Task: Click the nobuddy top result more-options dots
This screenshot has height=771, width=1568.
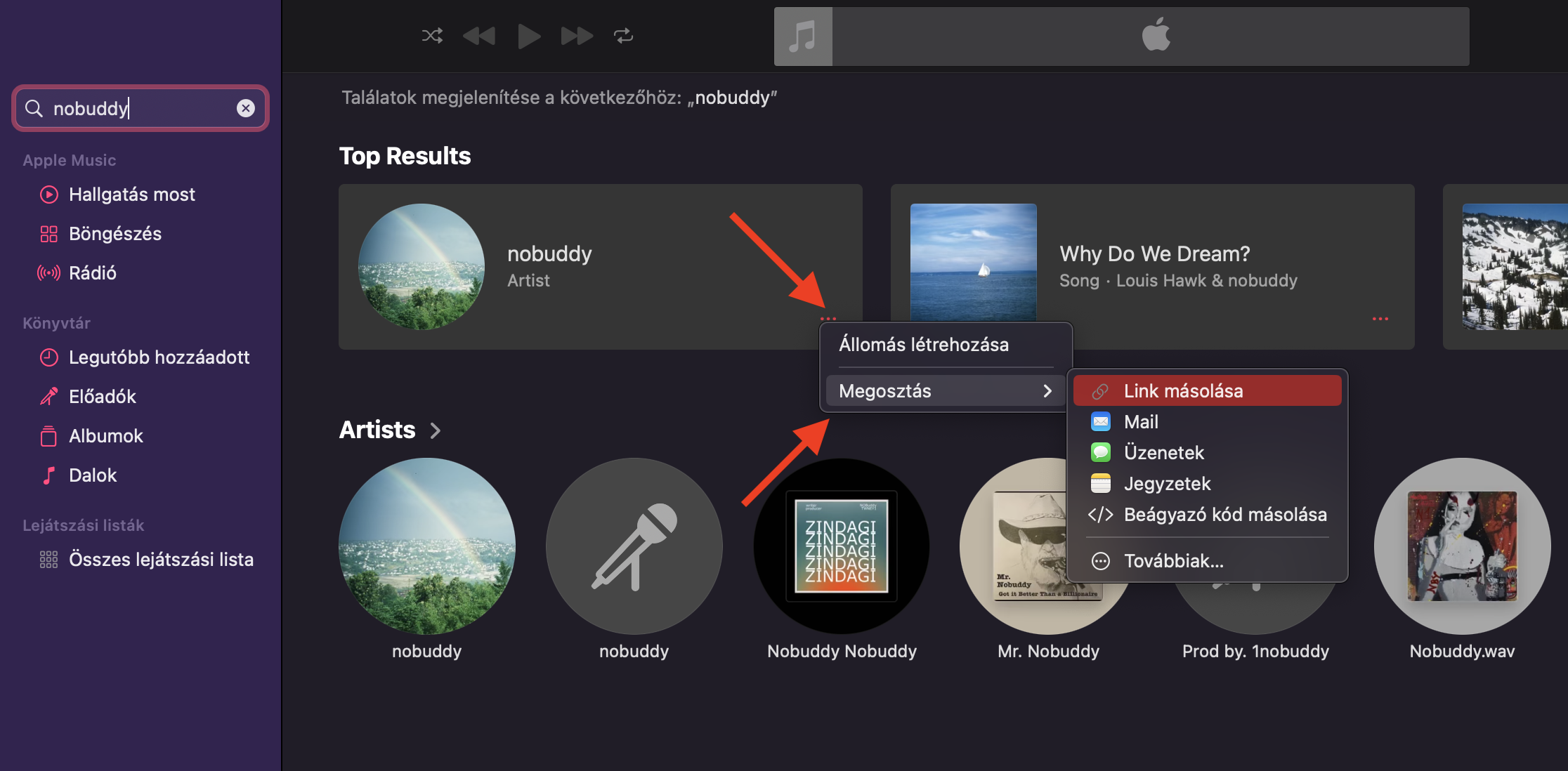Action: point(828,319)
